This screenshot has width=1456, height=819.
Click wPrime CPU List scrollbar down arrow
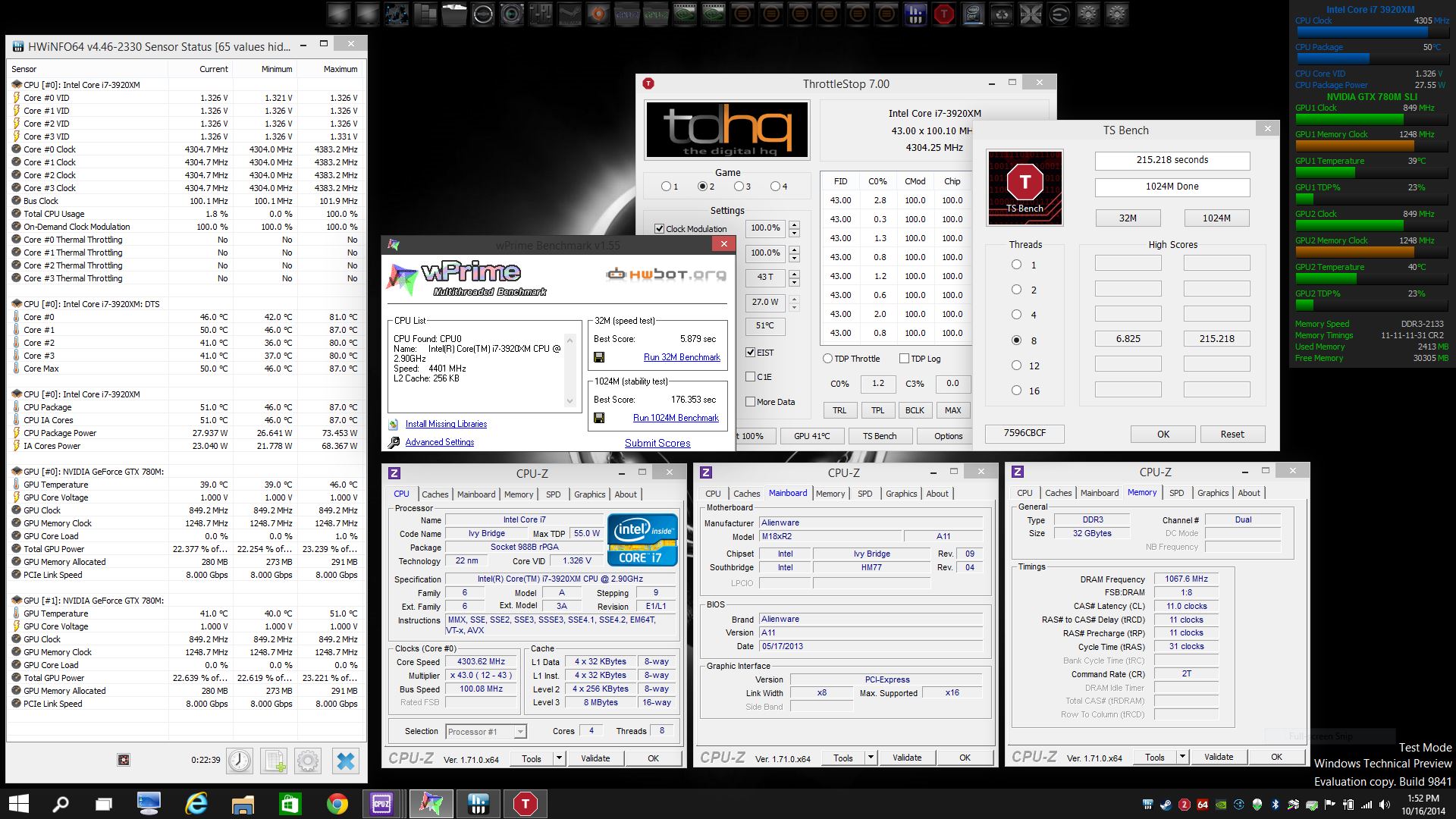570,401
